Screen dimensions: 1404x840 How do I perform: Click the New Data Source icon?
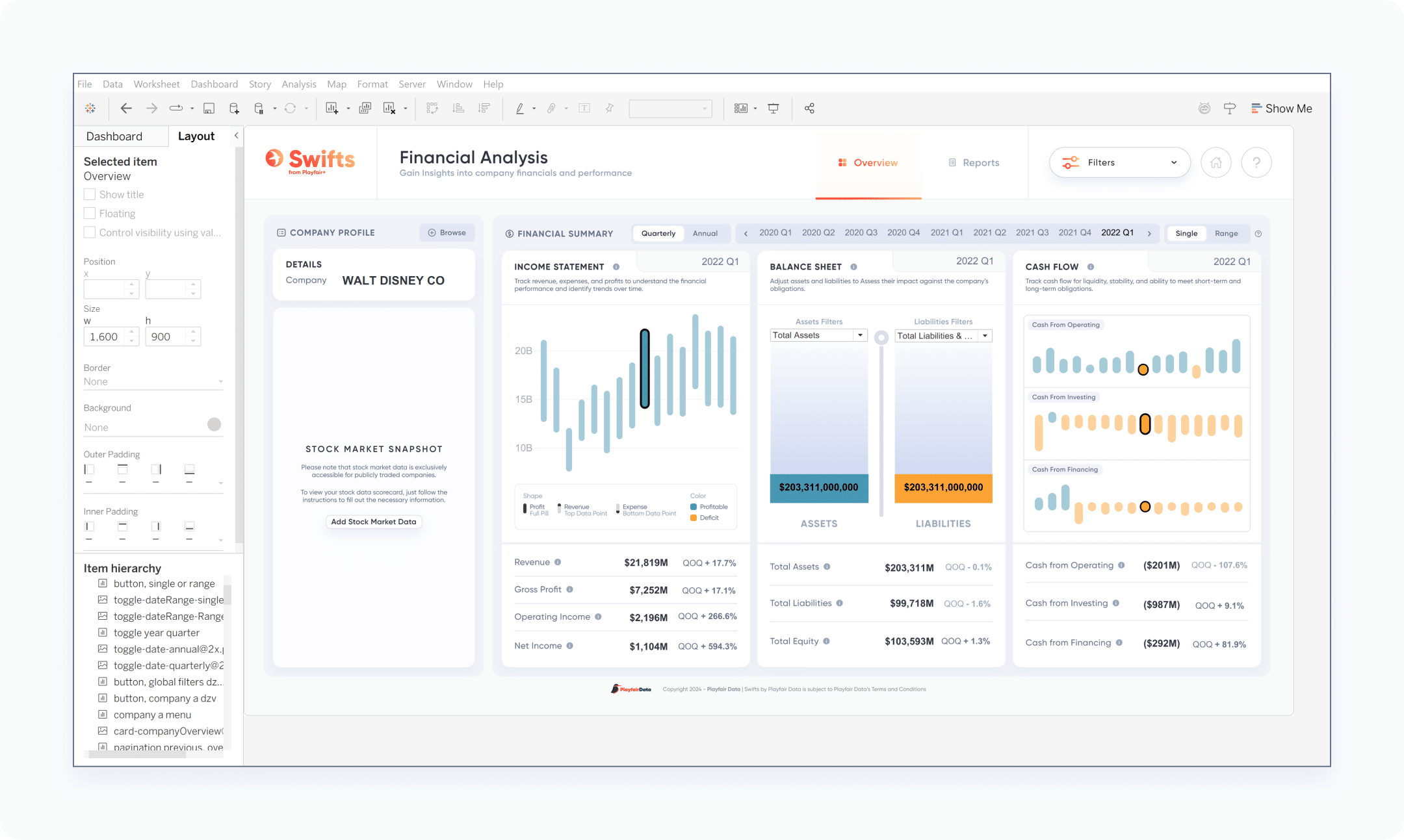(234, 108)
